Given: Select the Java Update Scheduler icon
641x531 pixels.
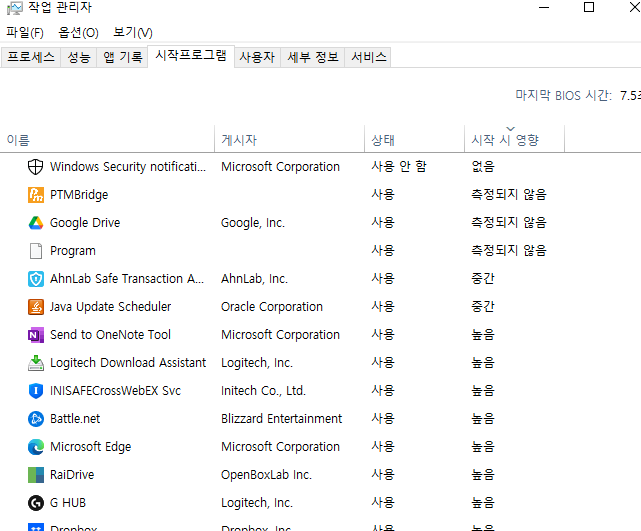Looking at the screenshot, I should pos(36,307).
